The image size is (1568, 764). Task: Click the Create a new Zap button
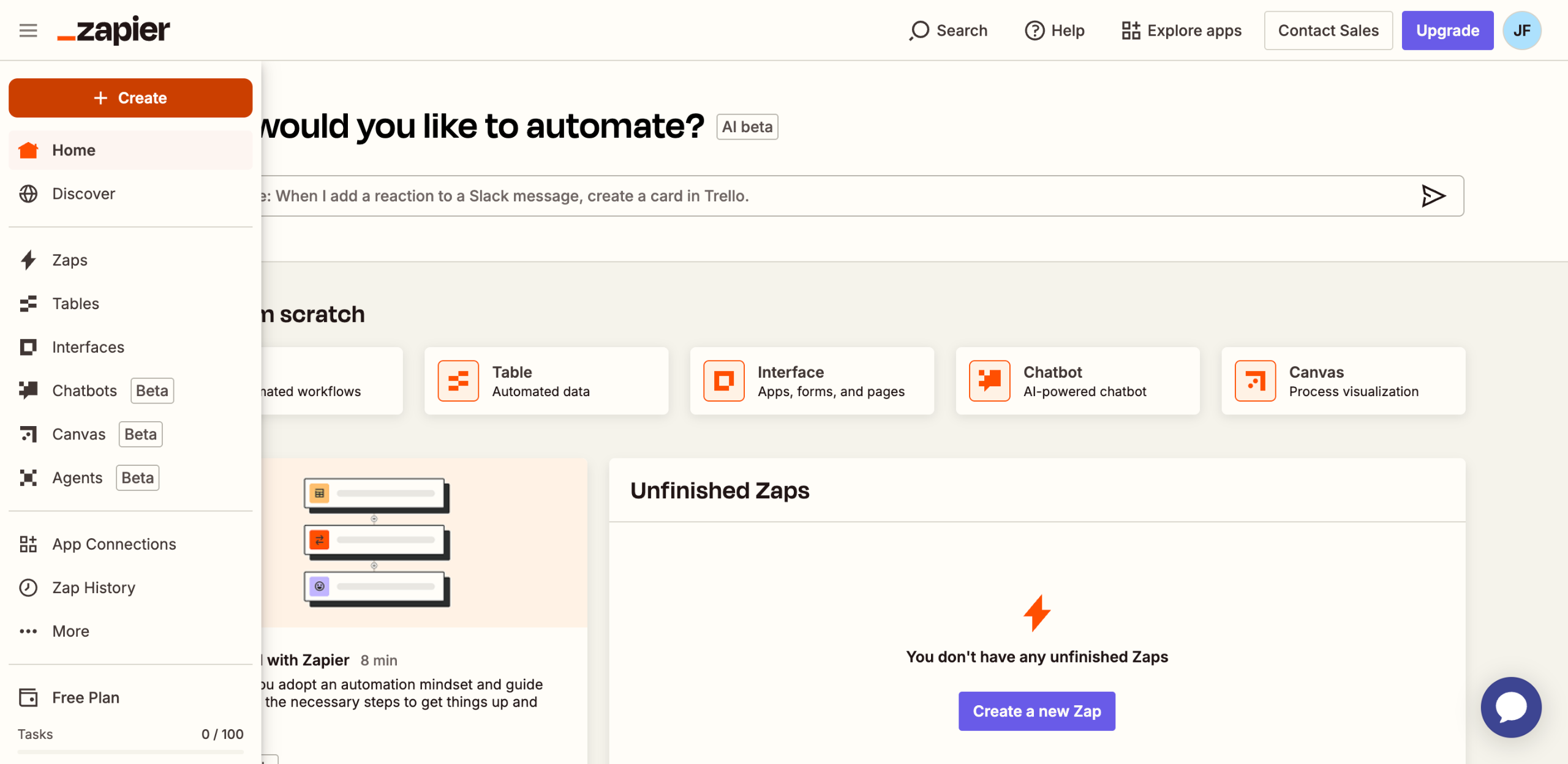click(1036, 711)
